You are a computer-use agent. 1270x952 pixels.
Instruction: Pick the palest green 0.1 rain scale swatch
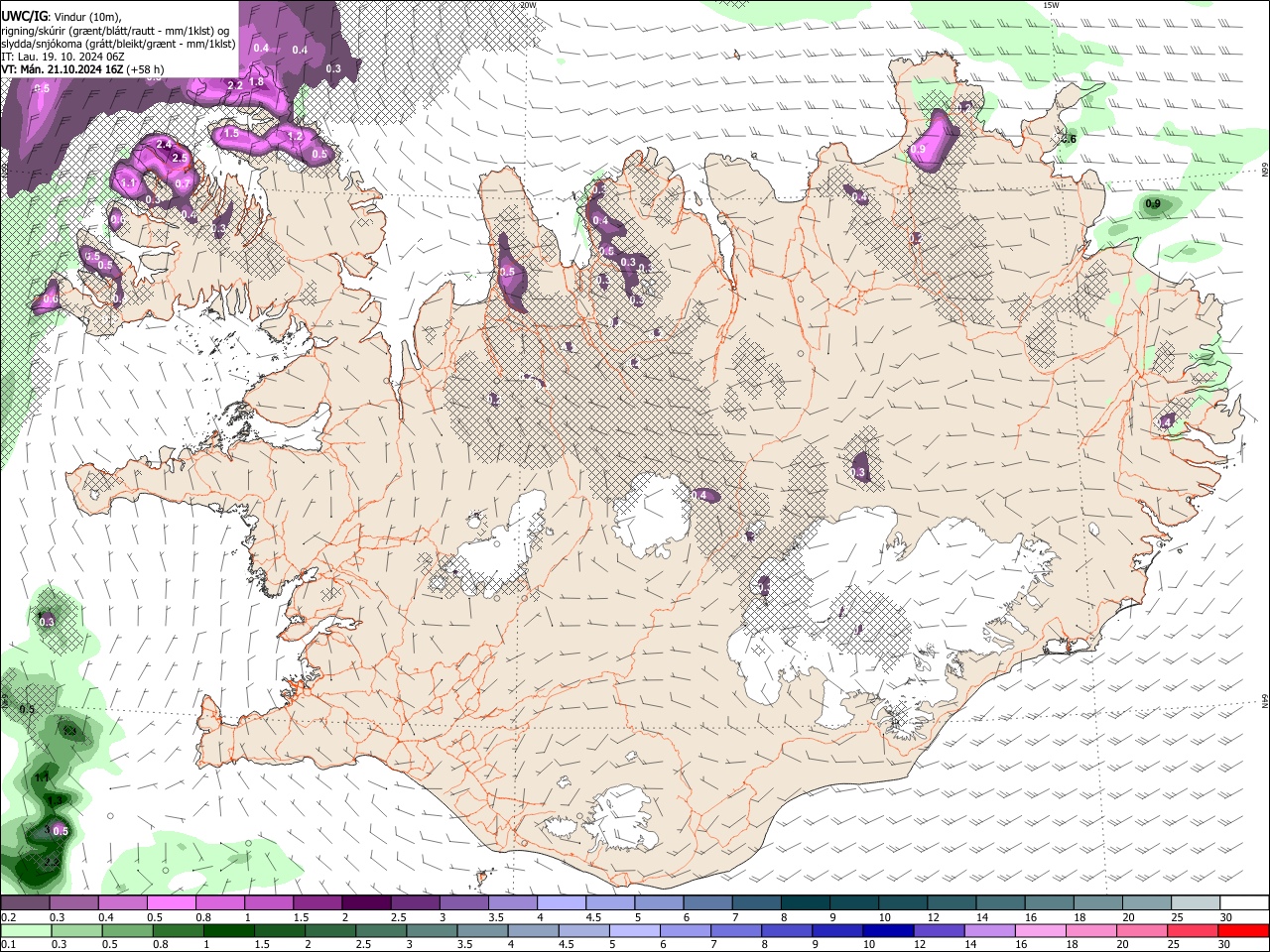(x=25, y=930)
